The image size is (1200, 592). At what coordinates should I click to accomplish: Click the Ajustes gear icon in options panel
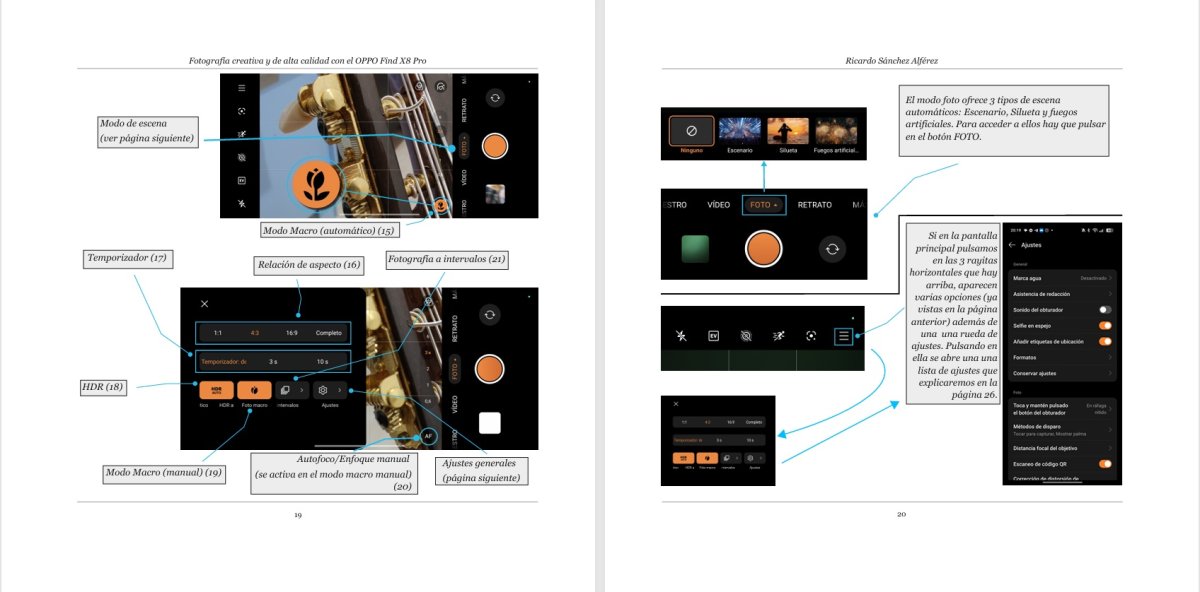click(x=323, y=389)
